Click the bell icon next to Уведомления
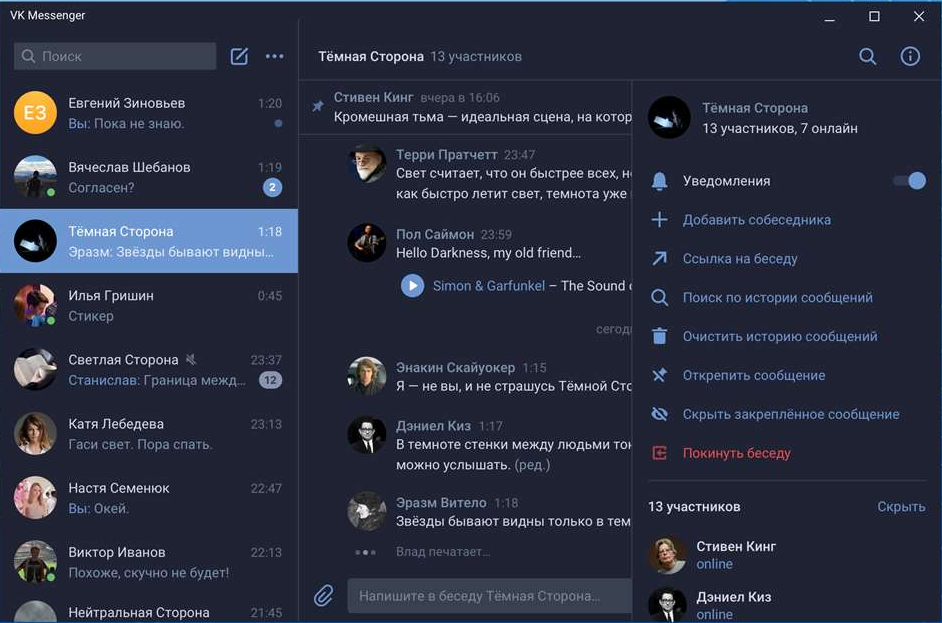The width and height of the screenshot is (942, 623). 660,181
